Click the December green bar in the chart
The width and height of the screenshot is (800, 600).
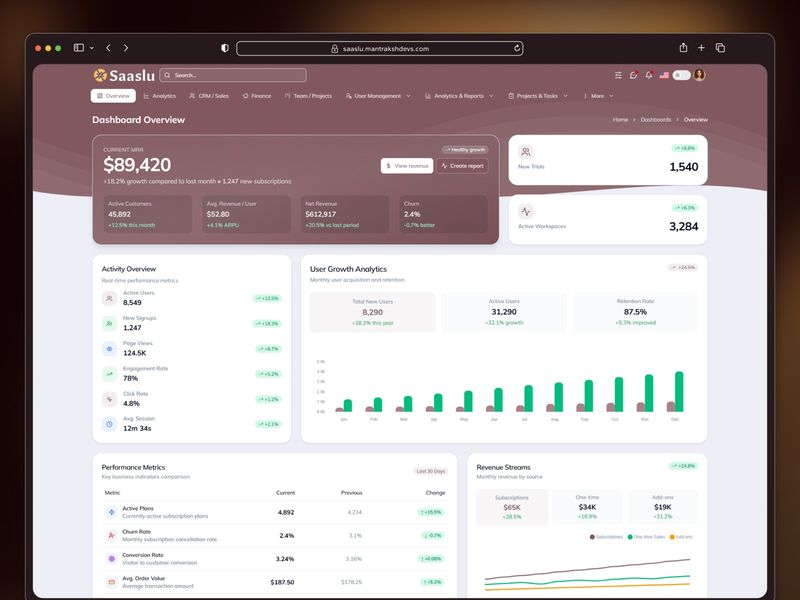[679, 391]
